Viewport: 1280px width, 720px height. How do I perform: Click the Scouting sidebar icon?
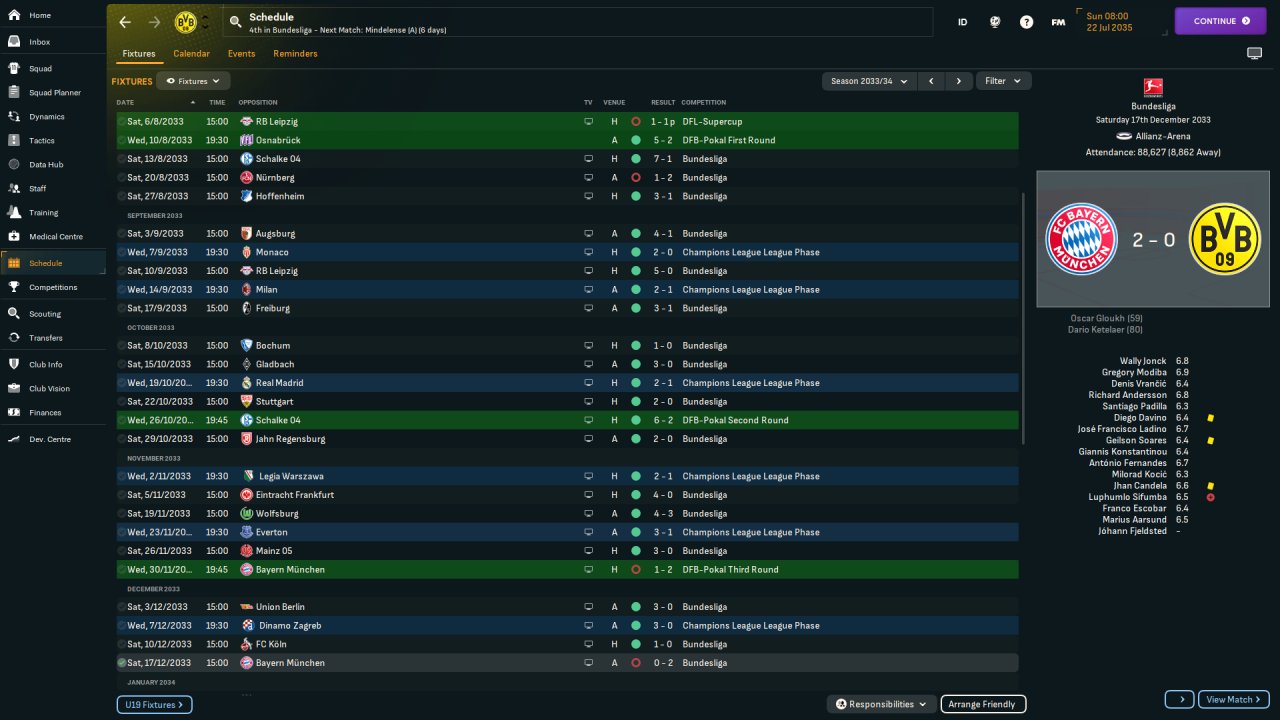14,314
